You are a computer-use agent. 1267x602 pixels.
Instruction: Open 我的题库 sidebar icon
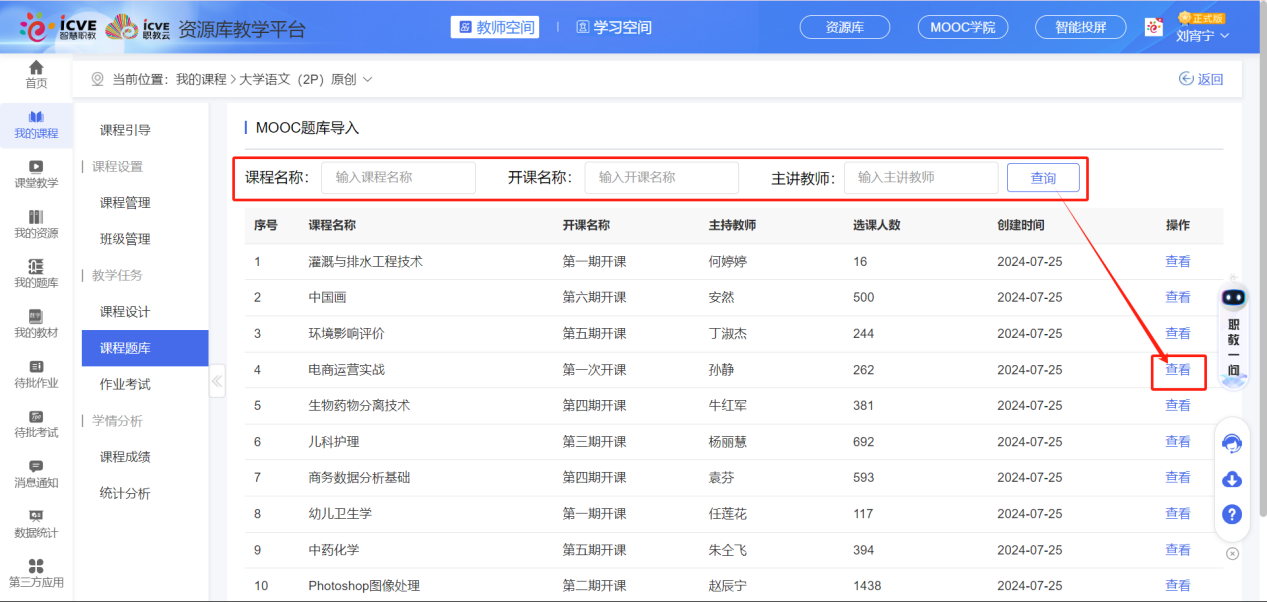click(x=36, y=273)
